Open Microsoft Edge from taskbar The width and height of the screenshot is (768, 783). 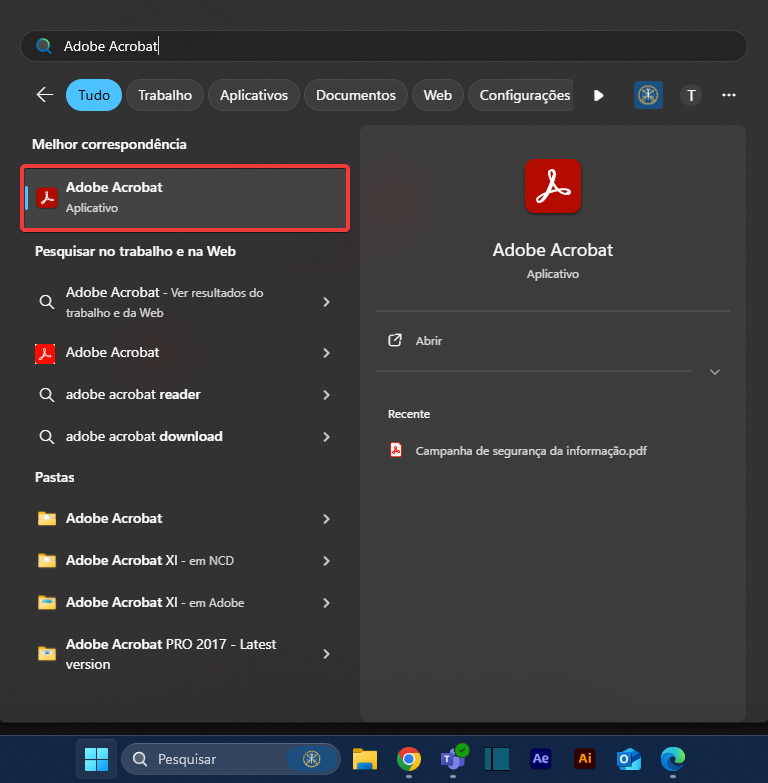coord(673,759)
